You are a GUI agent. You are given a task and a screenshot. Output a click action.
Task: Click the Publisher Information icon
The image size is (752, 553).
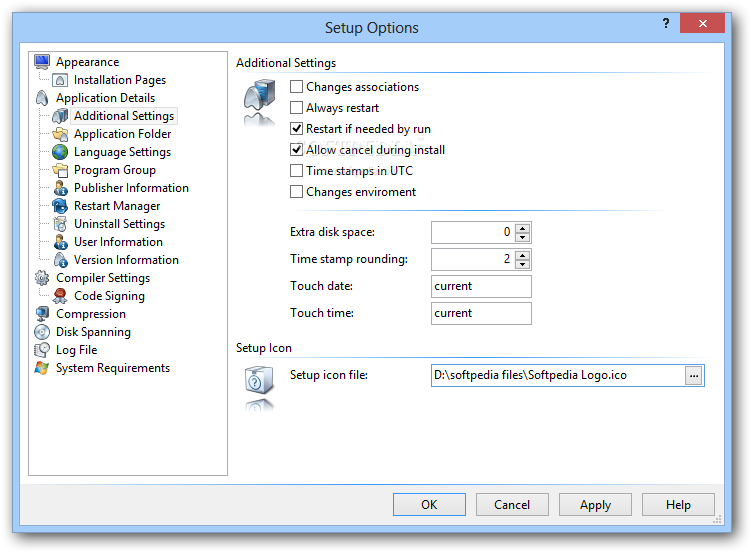point(60,188)
